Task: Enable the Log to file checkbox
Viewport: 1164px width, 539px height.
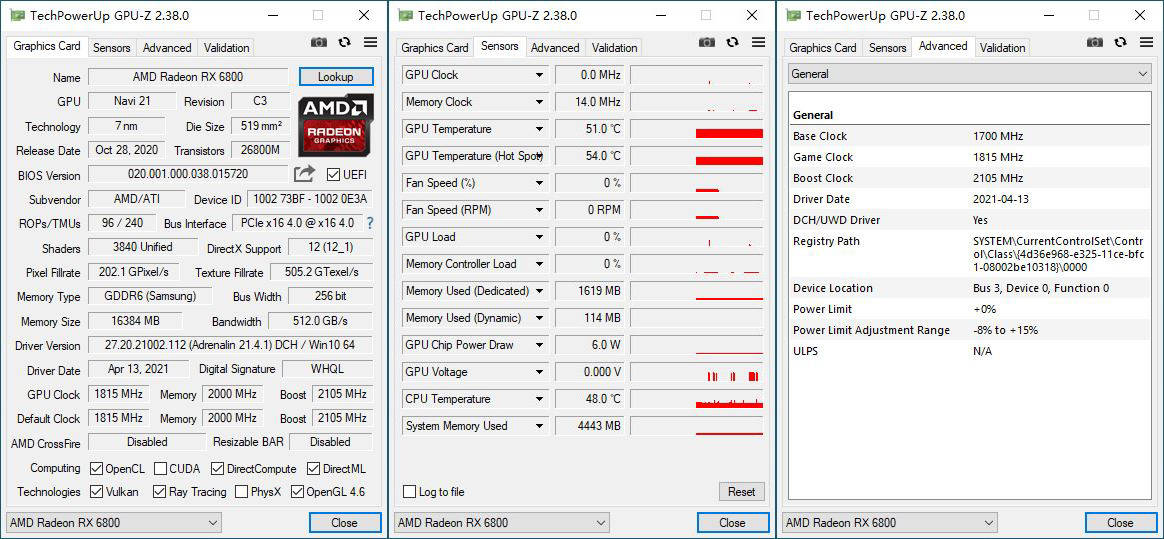Action: 409,491
